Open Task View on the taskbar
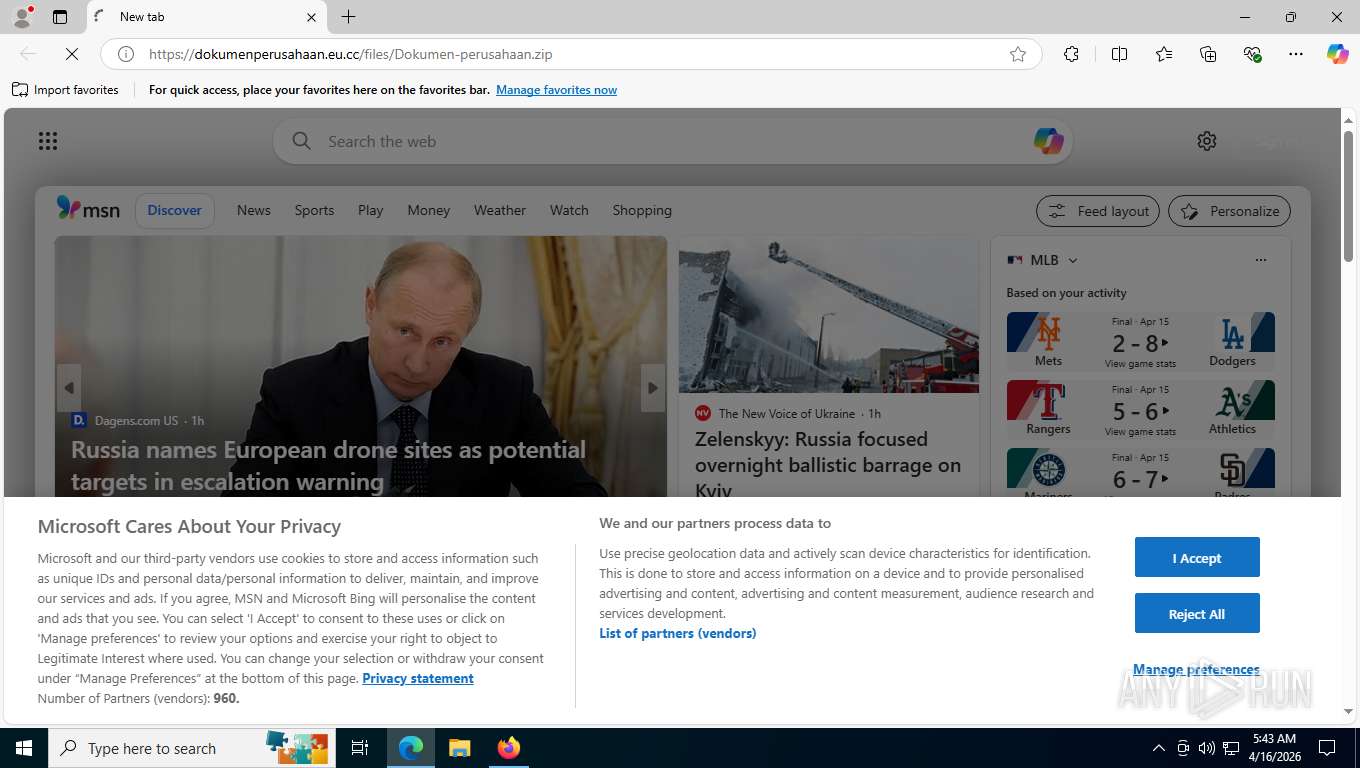The height and width of the screenshot is (768, 1360). (x=360, y=748)
